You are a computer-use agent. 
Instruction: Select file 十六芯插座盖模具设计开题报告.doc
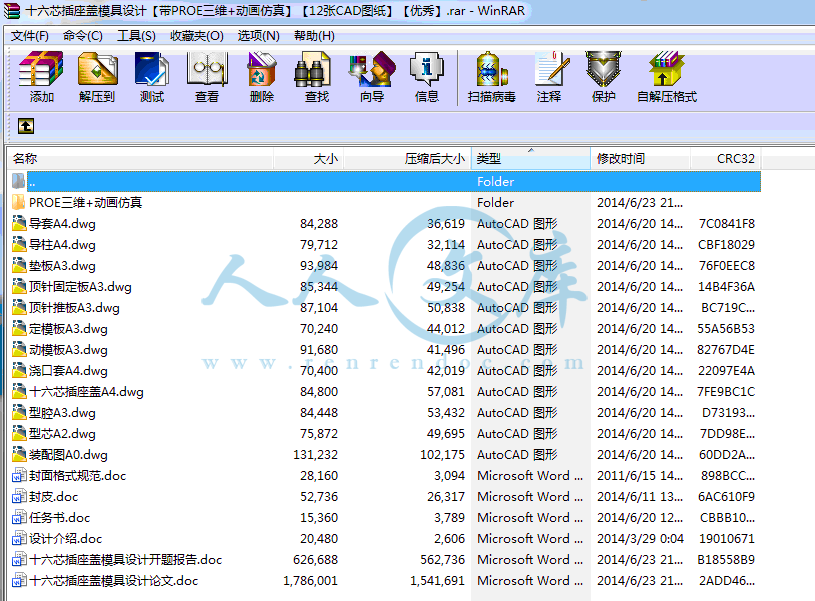pos(125,559)
